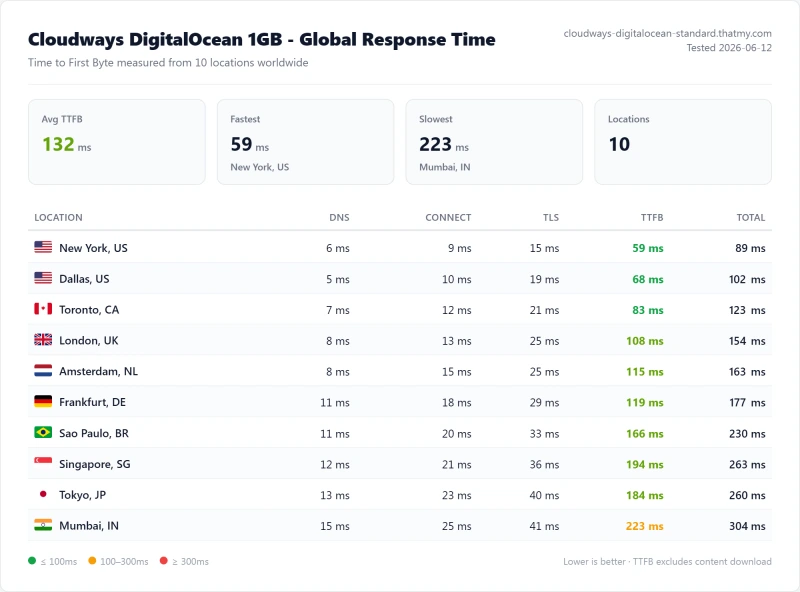The width and height of the screenshot is (800, 592).
Task: Click the Tested 2026-06-12 date
Action: pos(729,48)
